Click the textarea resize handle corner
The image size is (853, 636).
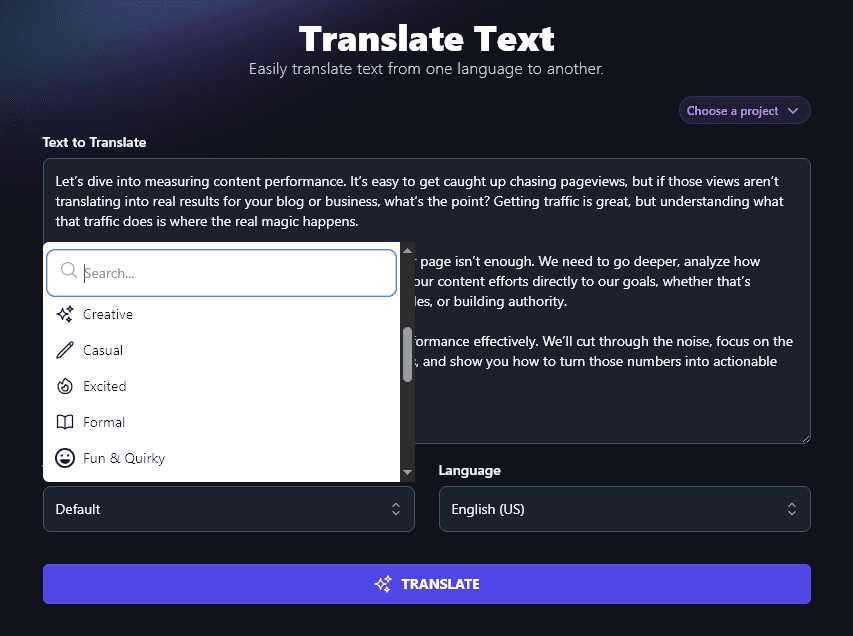806,439
